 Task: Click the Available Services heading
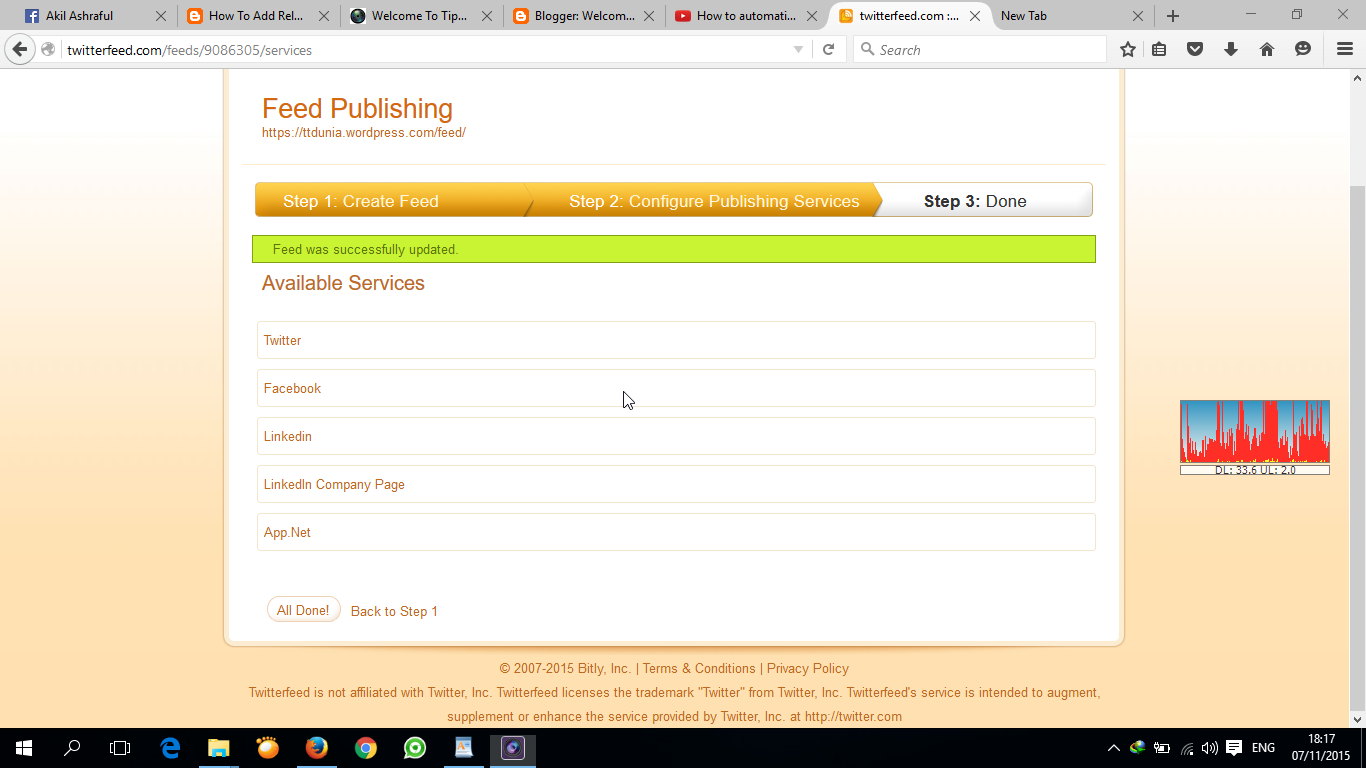click(x=343, y=283)
